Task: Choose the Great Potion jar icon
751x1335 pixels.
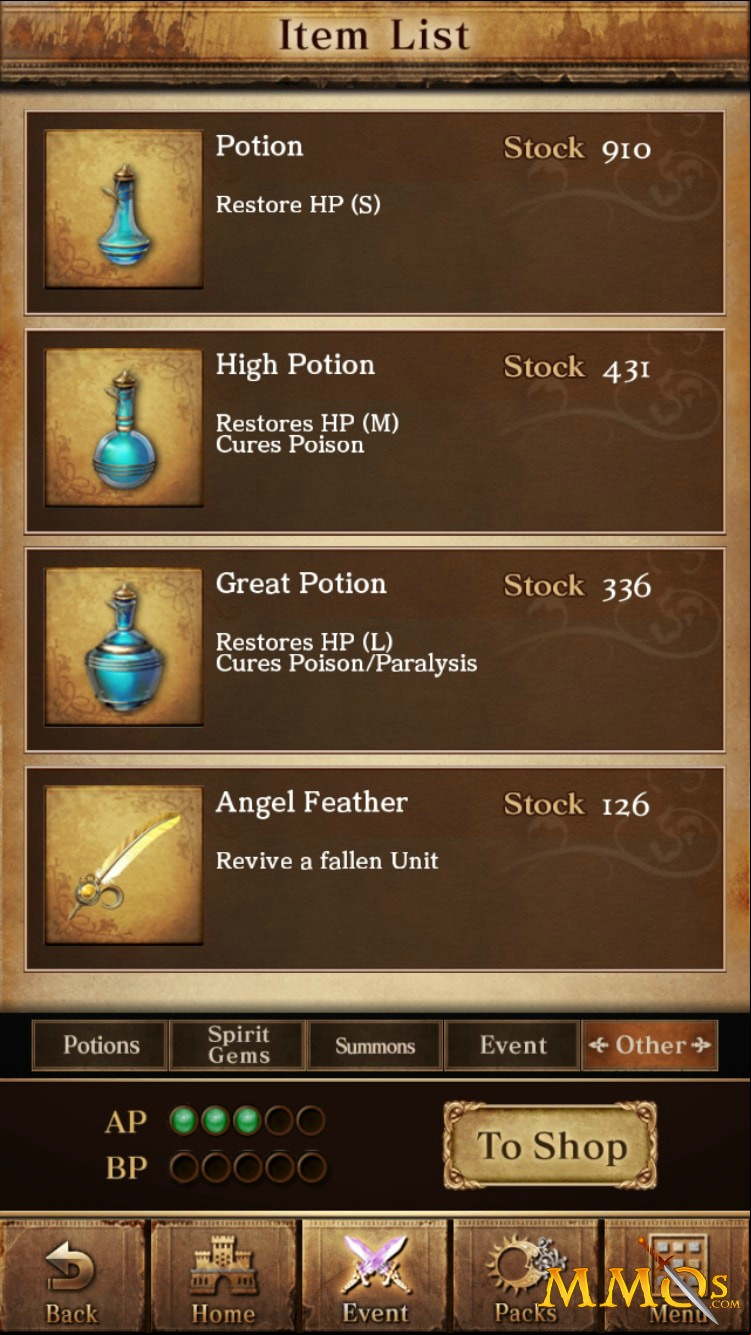Action: click(124, 647)
